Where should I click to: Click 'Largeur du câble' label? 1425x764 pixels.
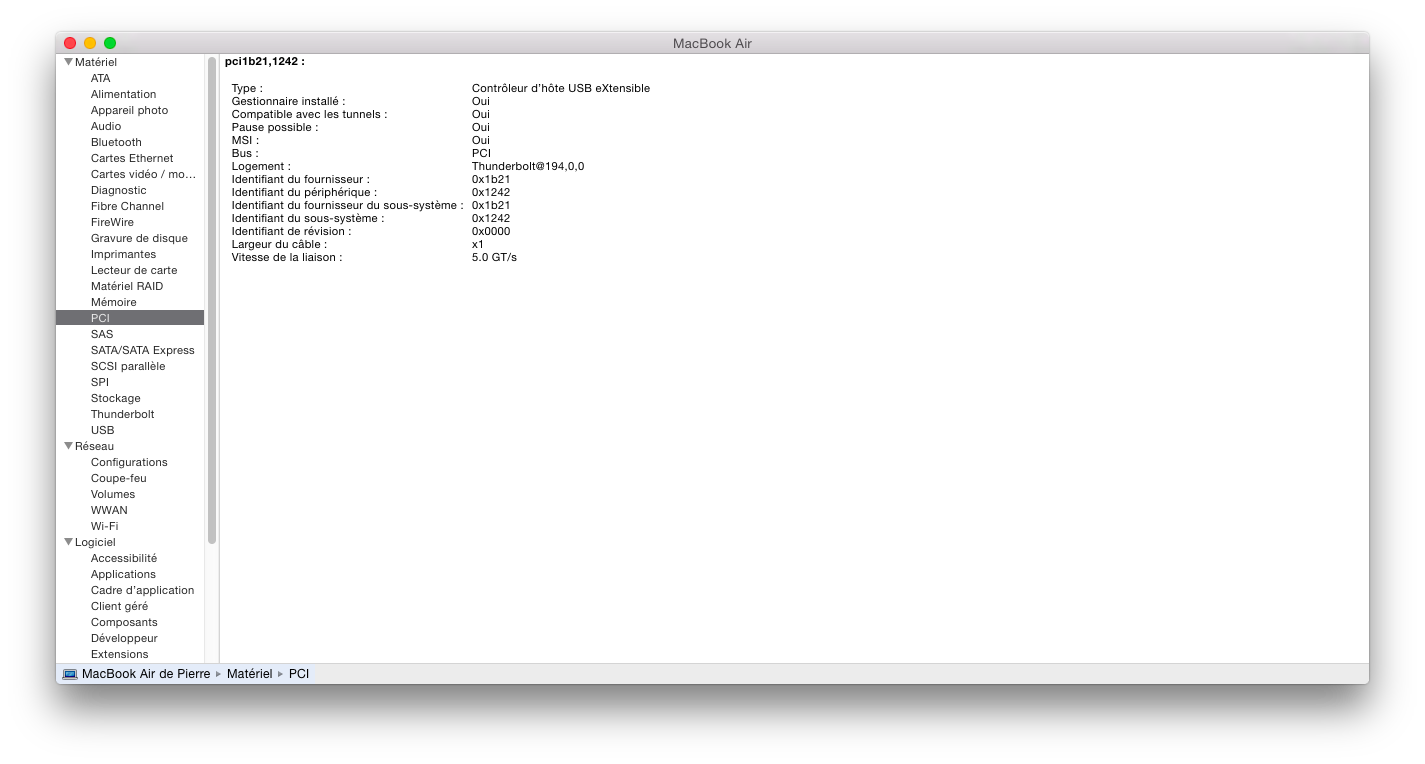click(280, 244)
